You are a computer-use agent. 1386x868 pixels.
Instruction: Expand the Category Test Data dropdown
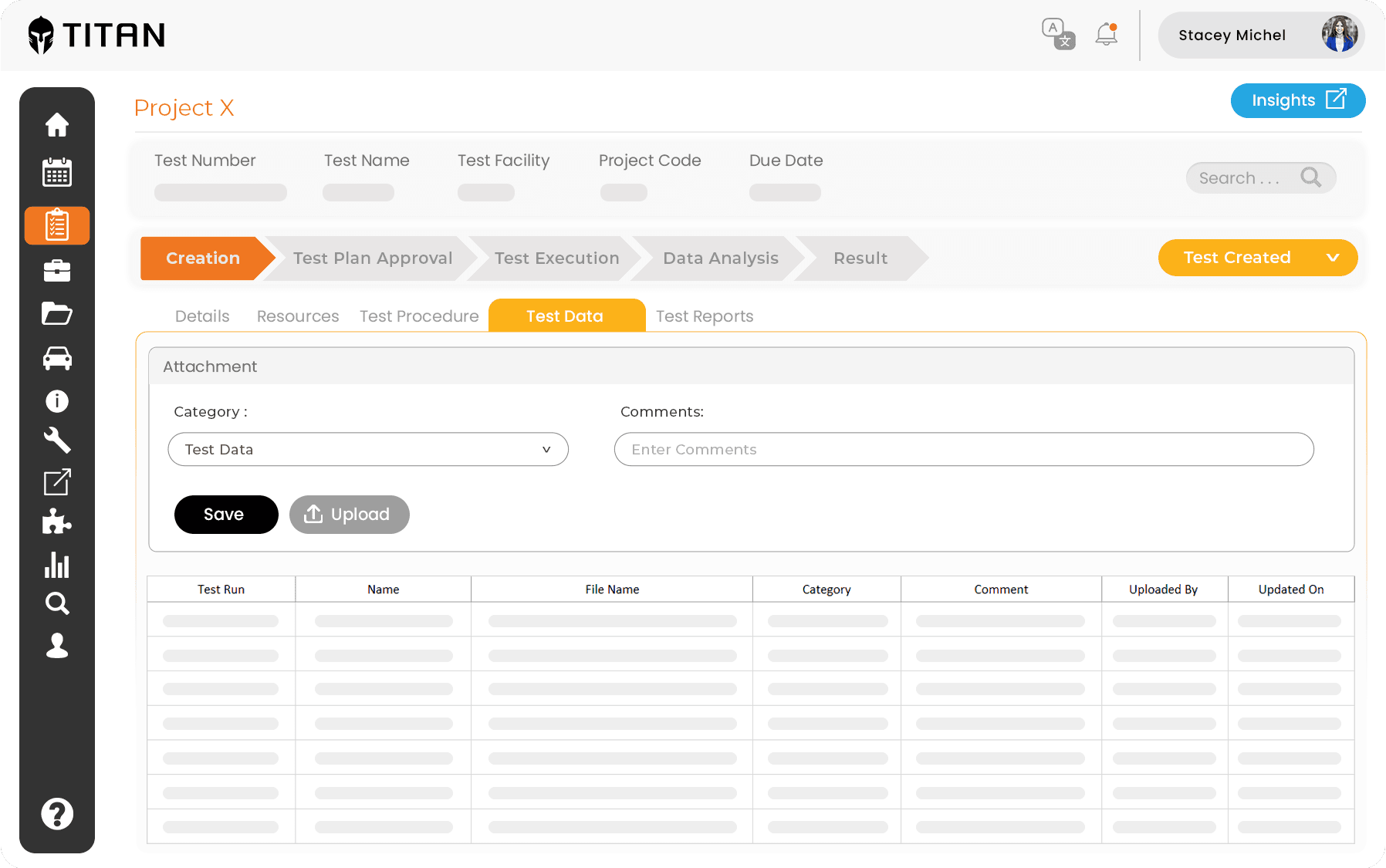click(368, 449)
